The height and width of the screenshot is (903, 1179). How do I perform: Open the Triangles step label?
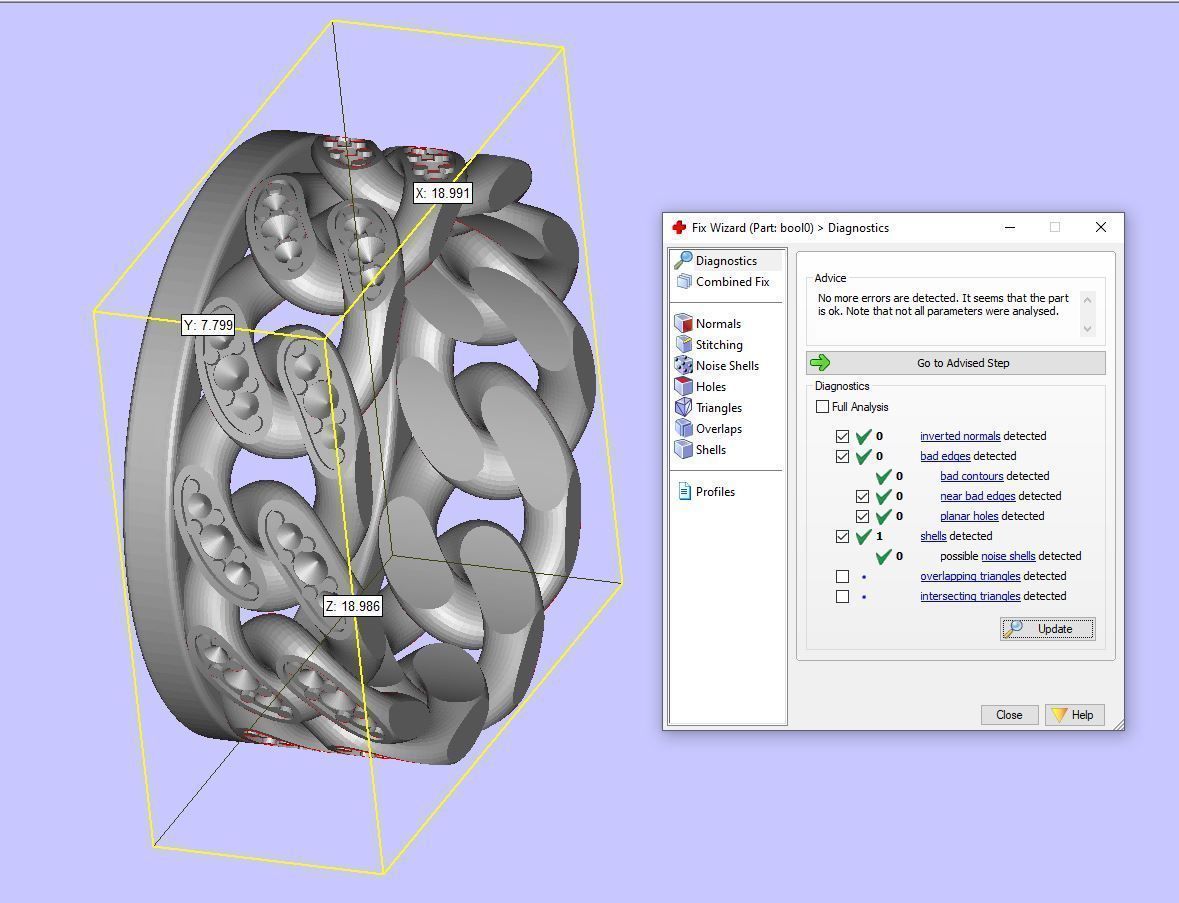click(719, 408)
